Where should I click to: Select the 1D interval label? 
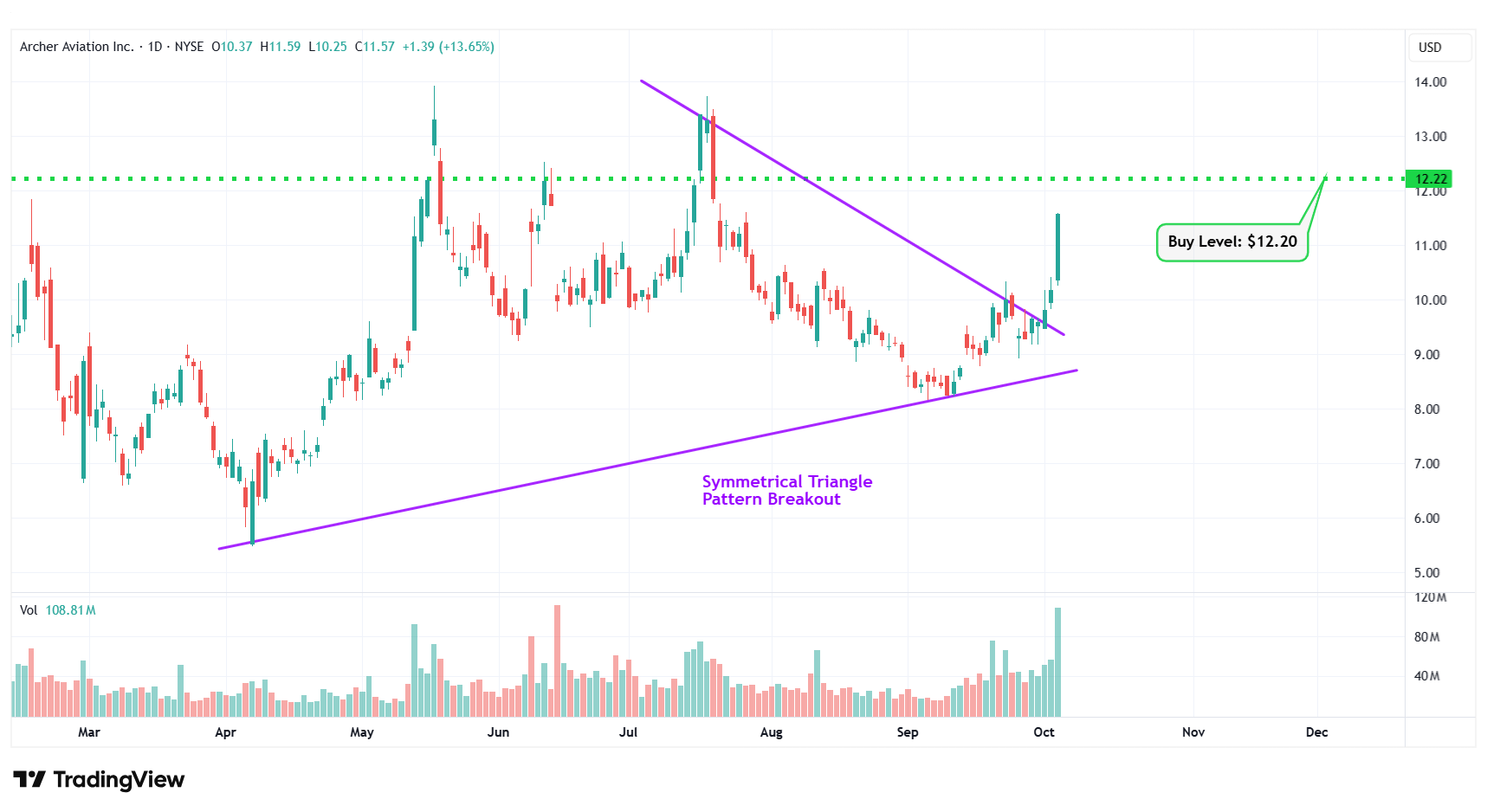(x=155, y=47)
